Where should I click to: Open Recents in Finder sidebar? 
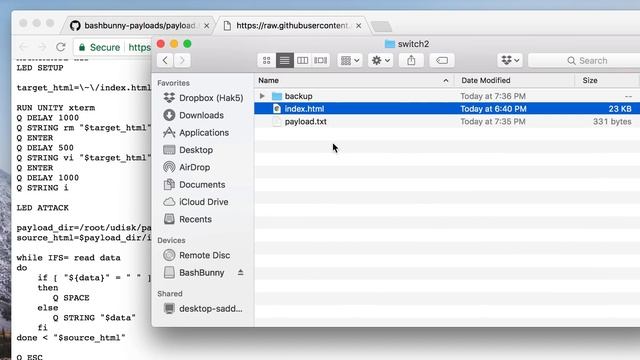point(188,219)
